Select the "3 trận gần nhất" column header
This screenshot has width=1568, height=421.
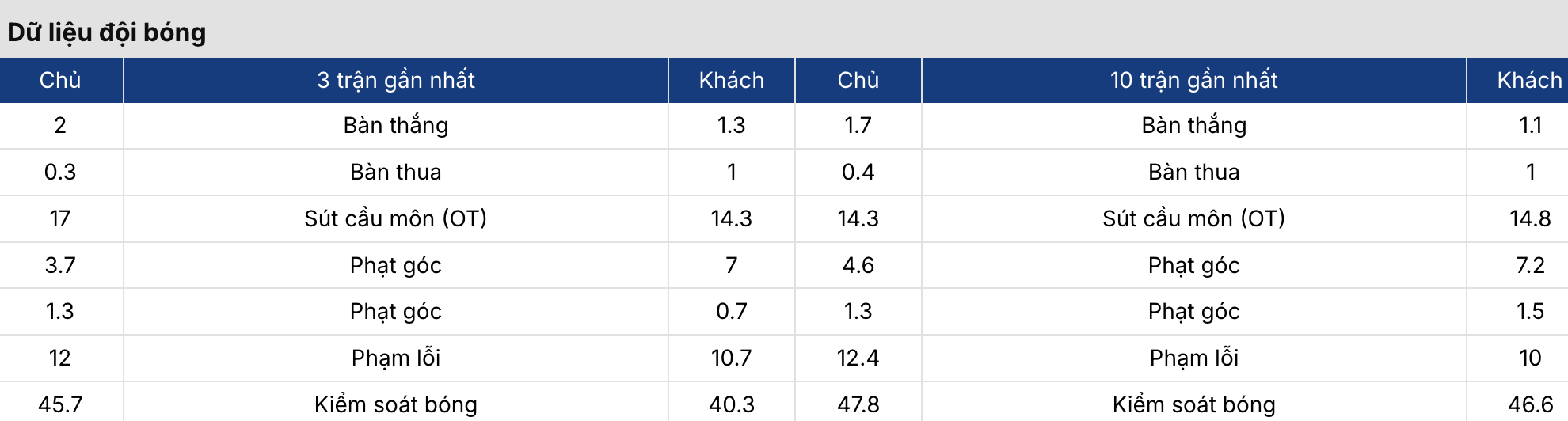pyautogui.click(x=396, y=80)
